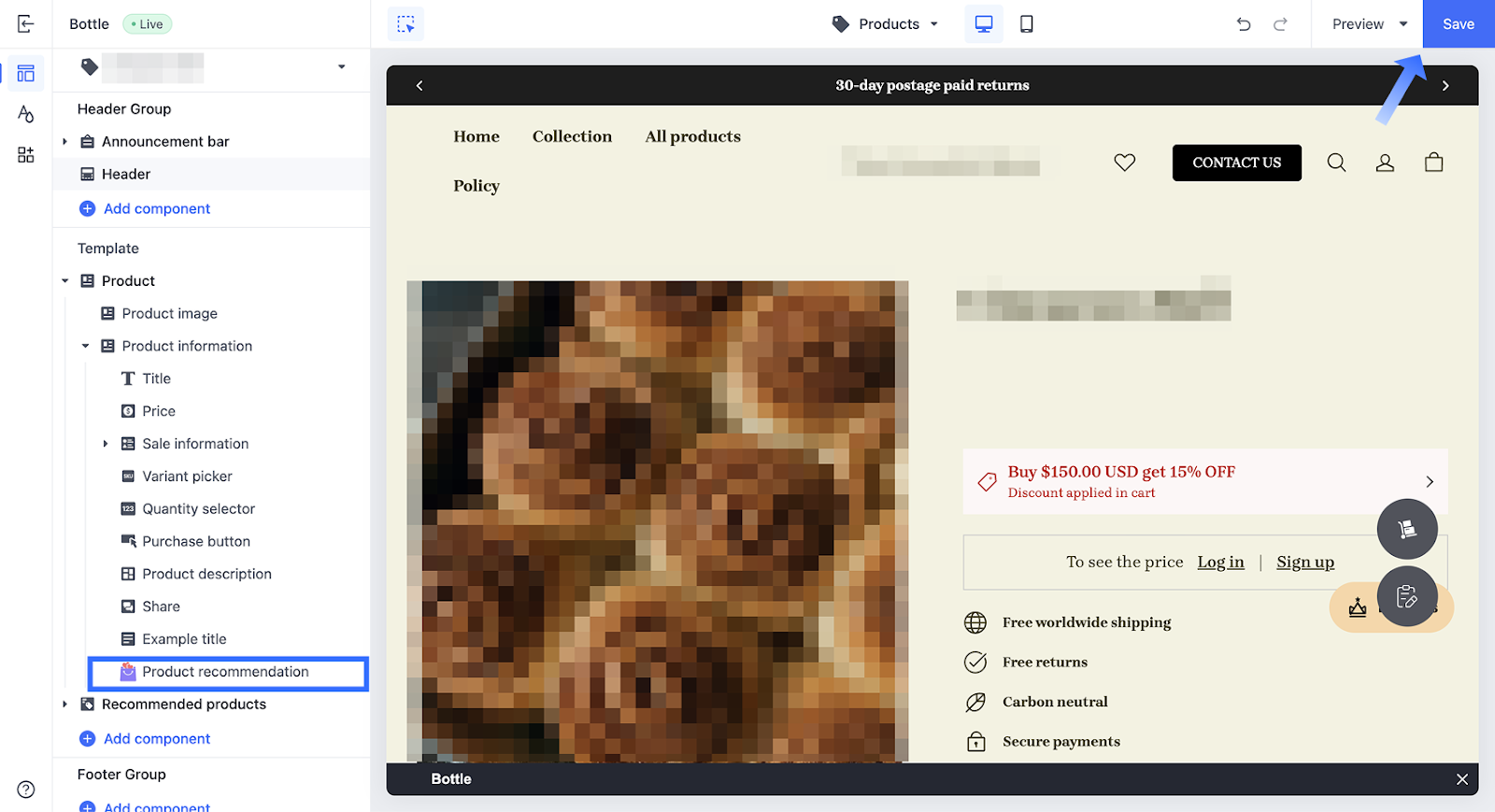Add component under Header Group

coord(145,209)
